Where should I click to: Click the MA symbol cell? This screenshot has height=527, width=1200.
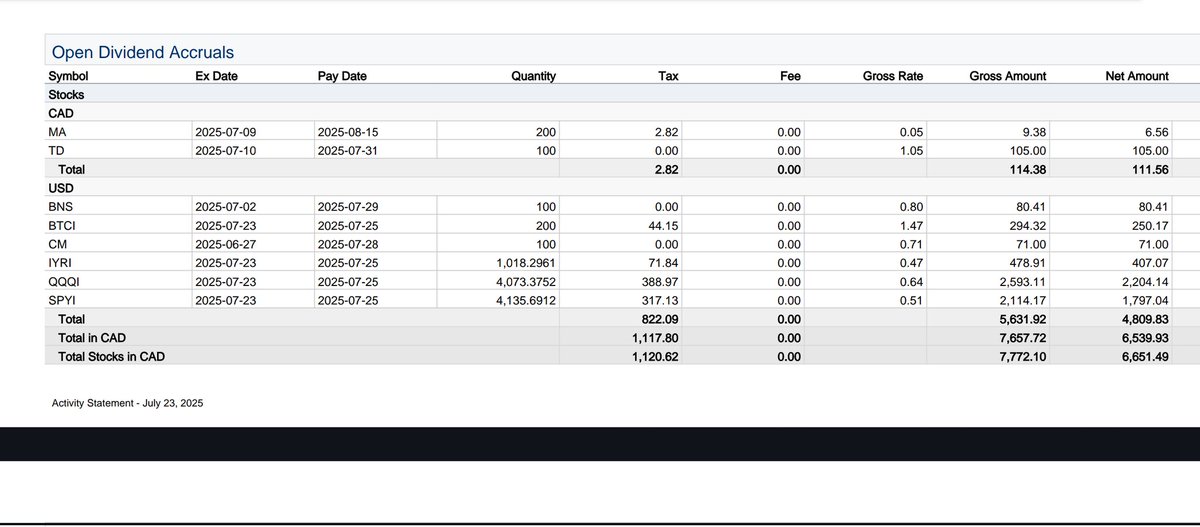57,132
